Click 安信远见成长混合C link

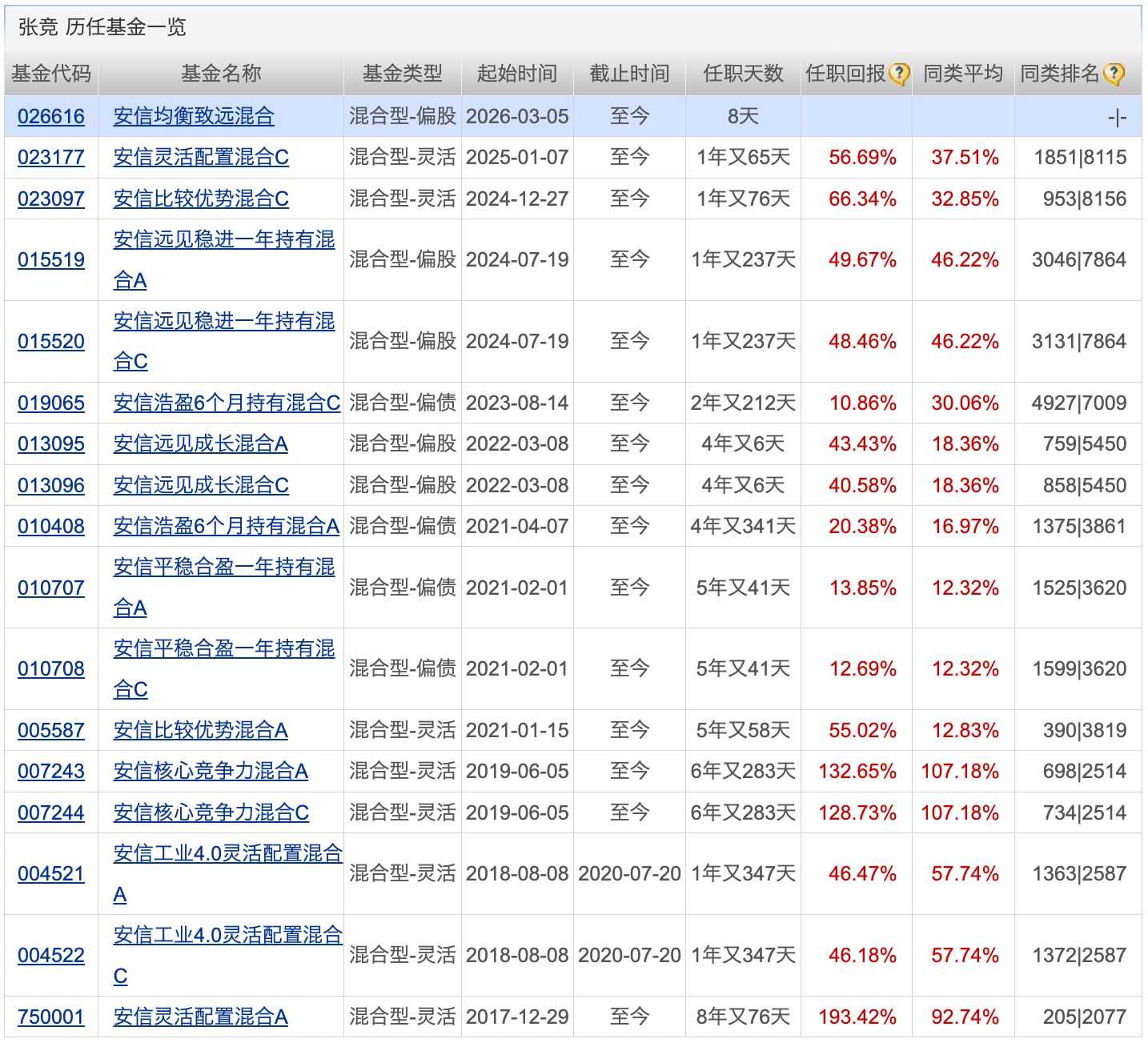click(x=201, y=486)
